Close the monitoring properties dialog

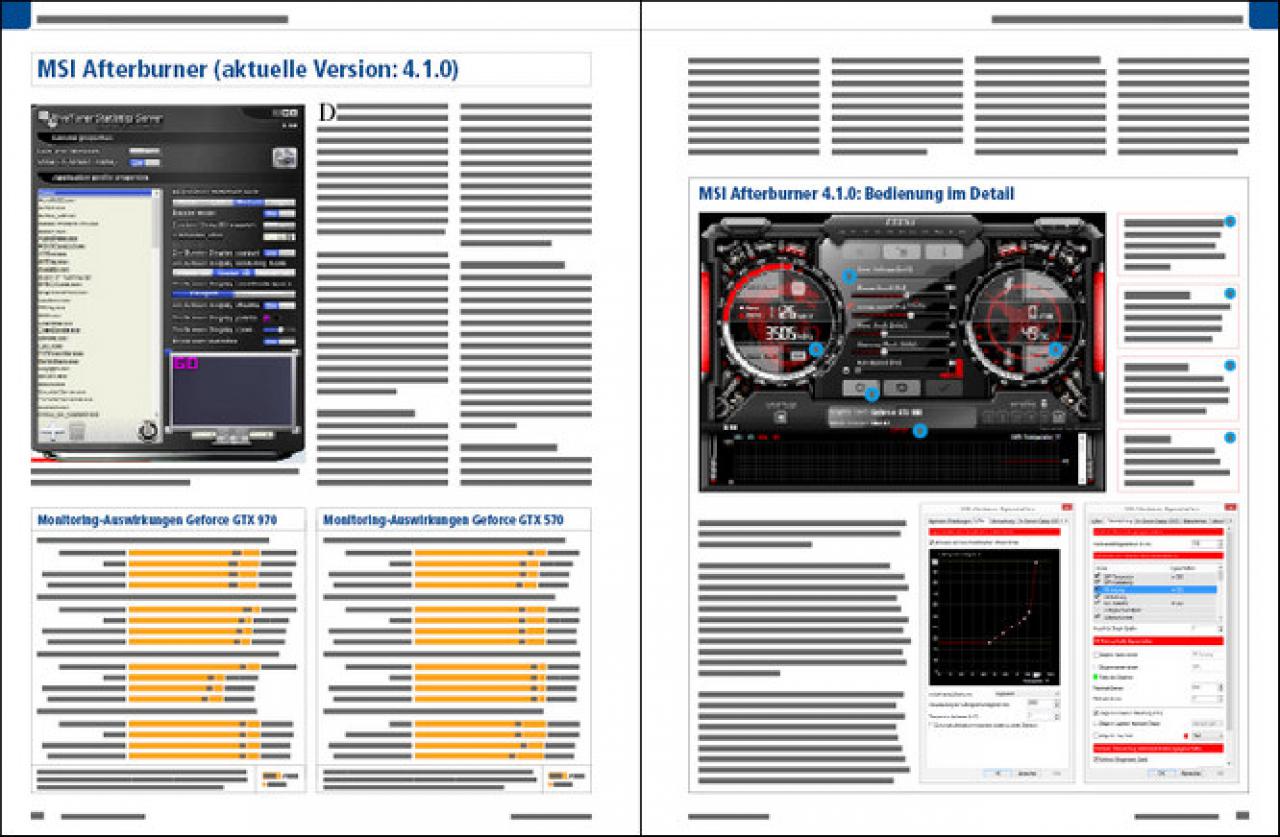[1228, 509]
